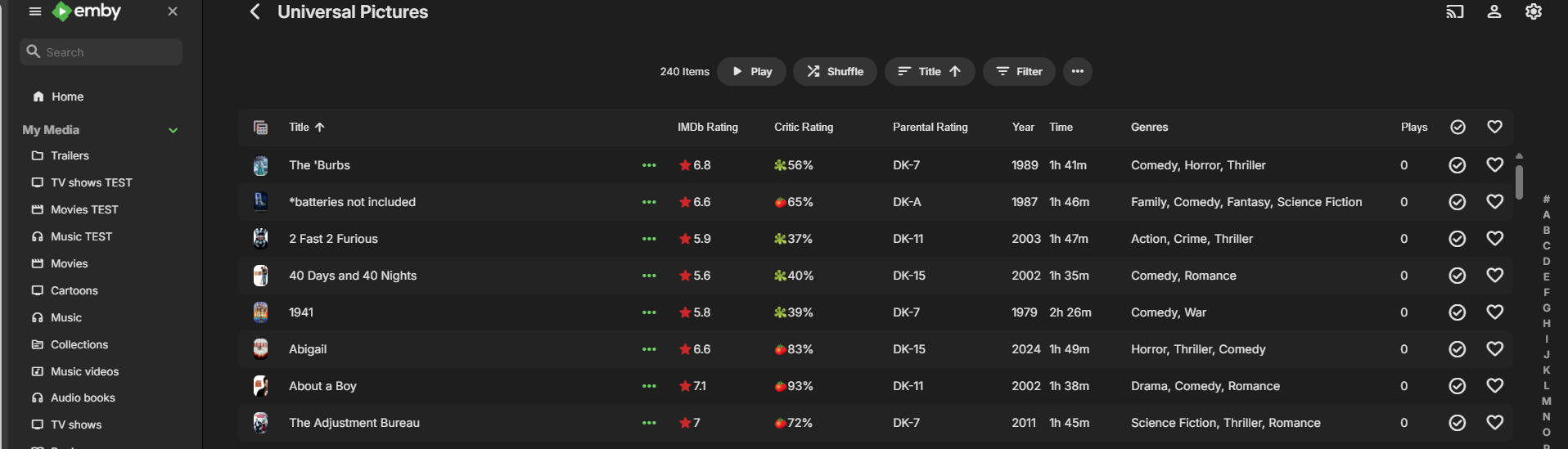
Task: Mark 40 Days and 40 Nights as played
Action: coord(1458,276)
